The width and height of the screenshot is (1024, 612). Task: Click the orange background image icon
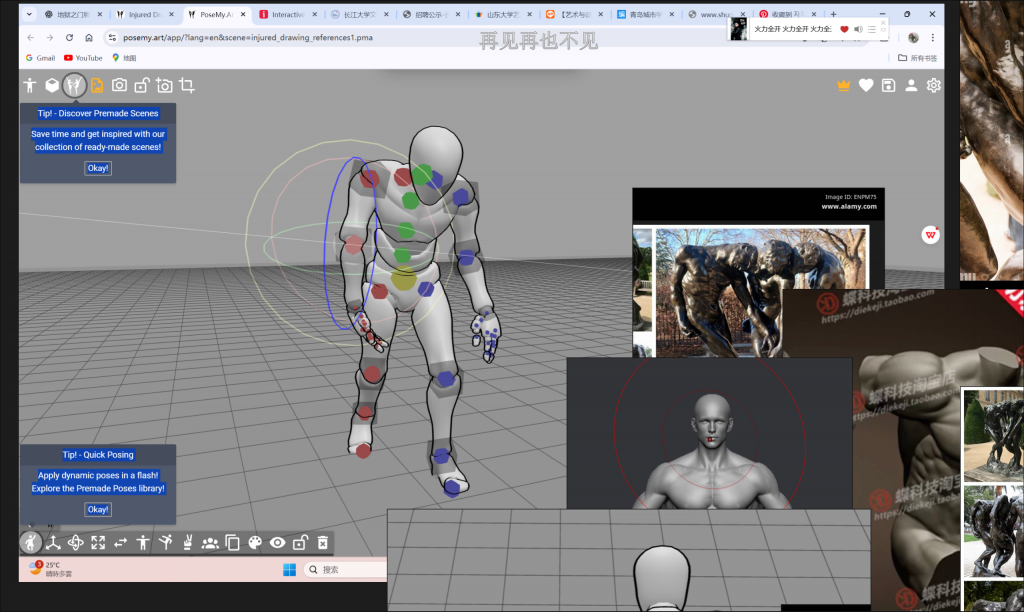pos(97,86)
